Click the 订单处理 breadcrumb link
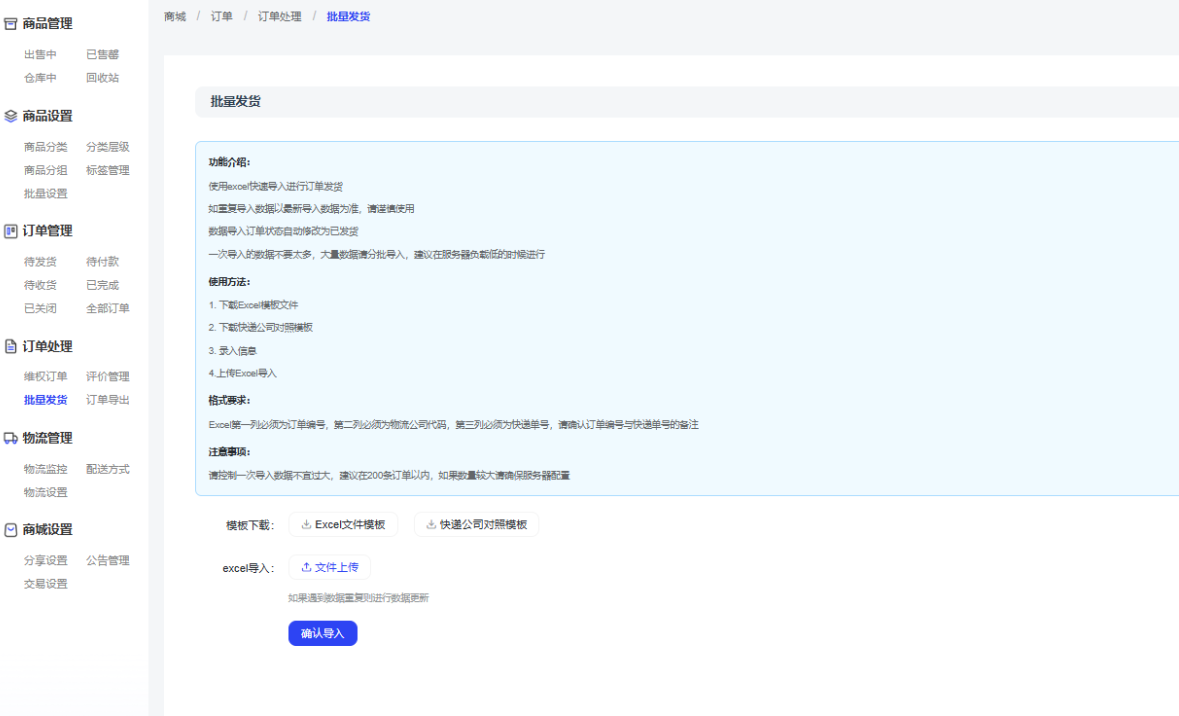1179x716 pixels. click(x=279, y=17)
